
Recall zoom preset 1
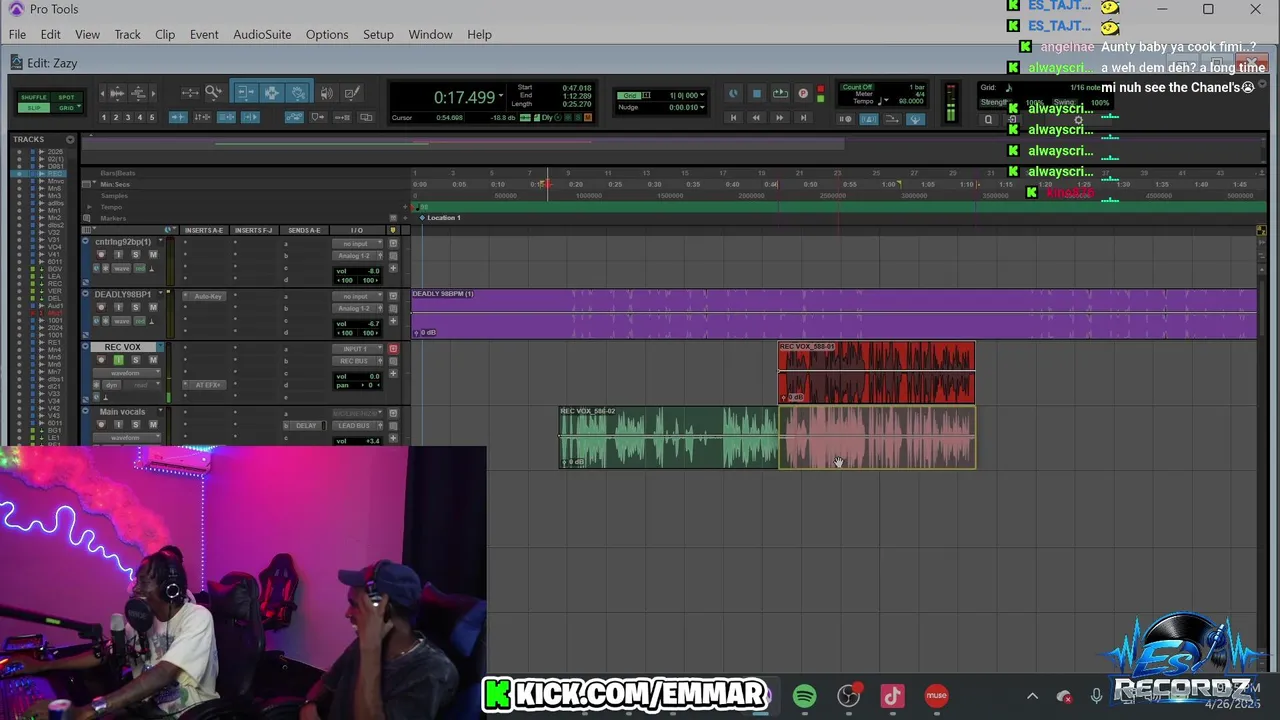tap(104, 117)
